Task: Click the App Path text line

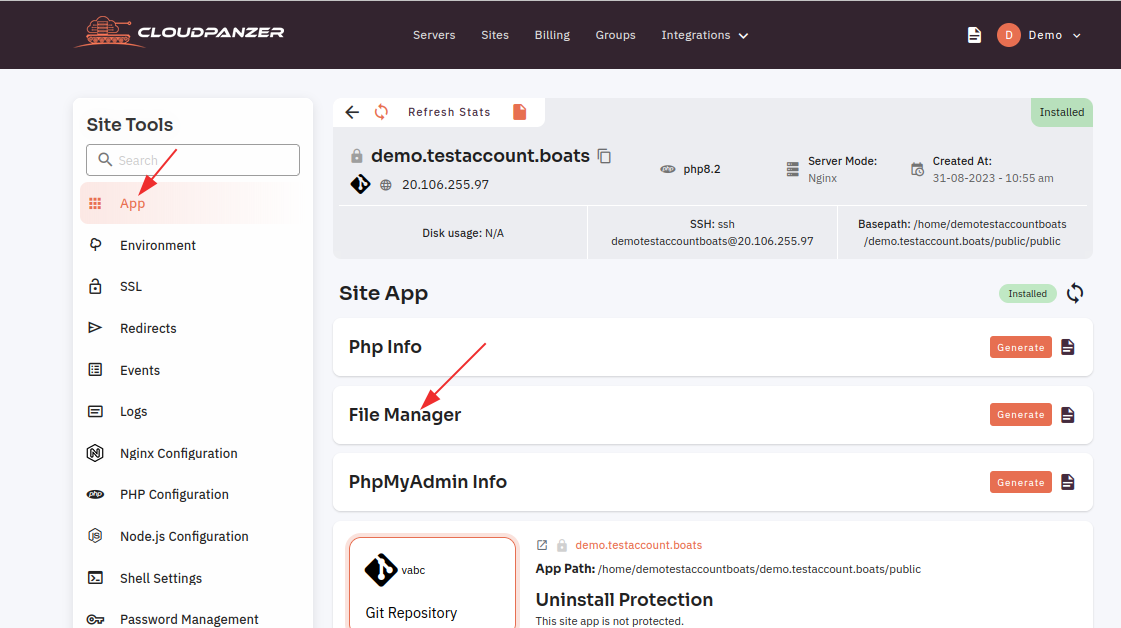Action: pos(728,569)
